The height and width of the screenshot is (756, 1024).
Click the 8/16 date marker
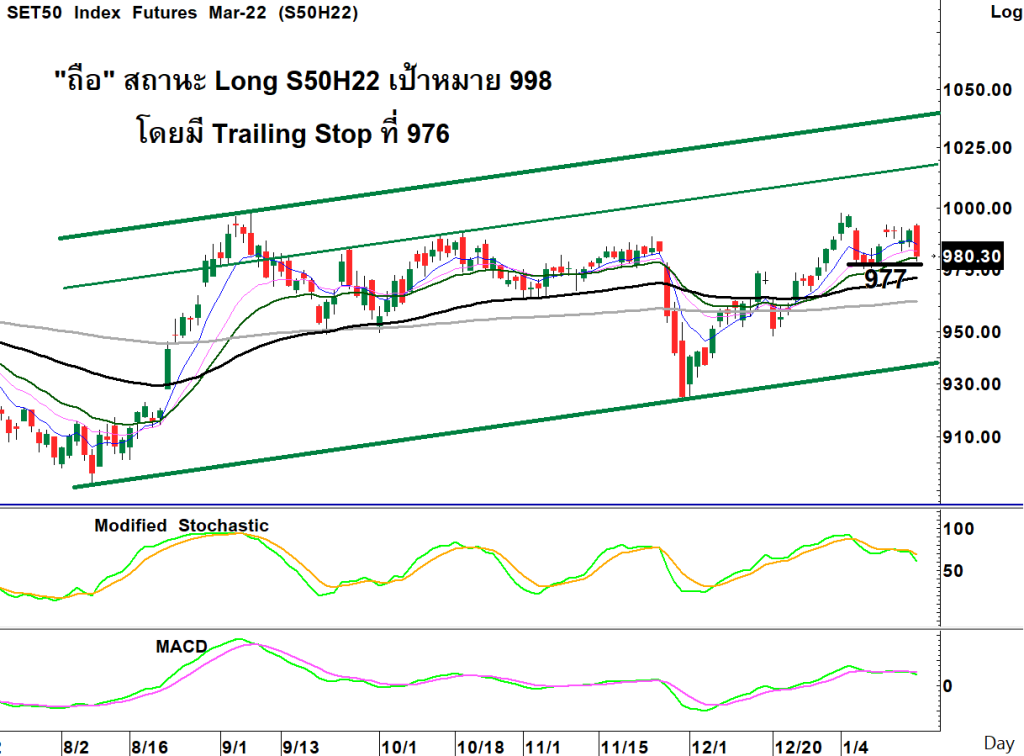click(150, 747)
